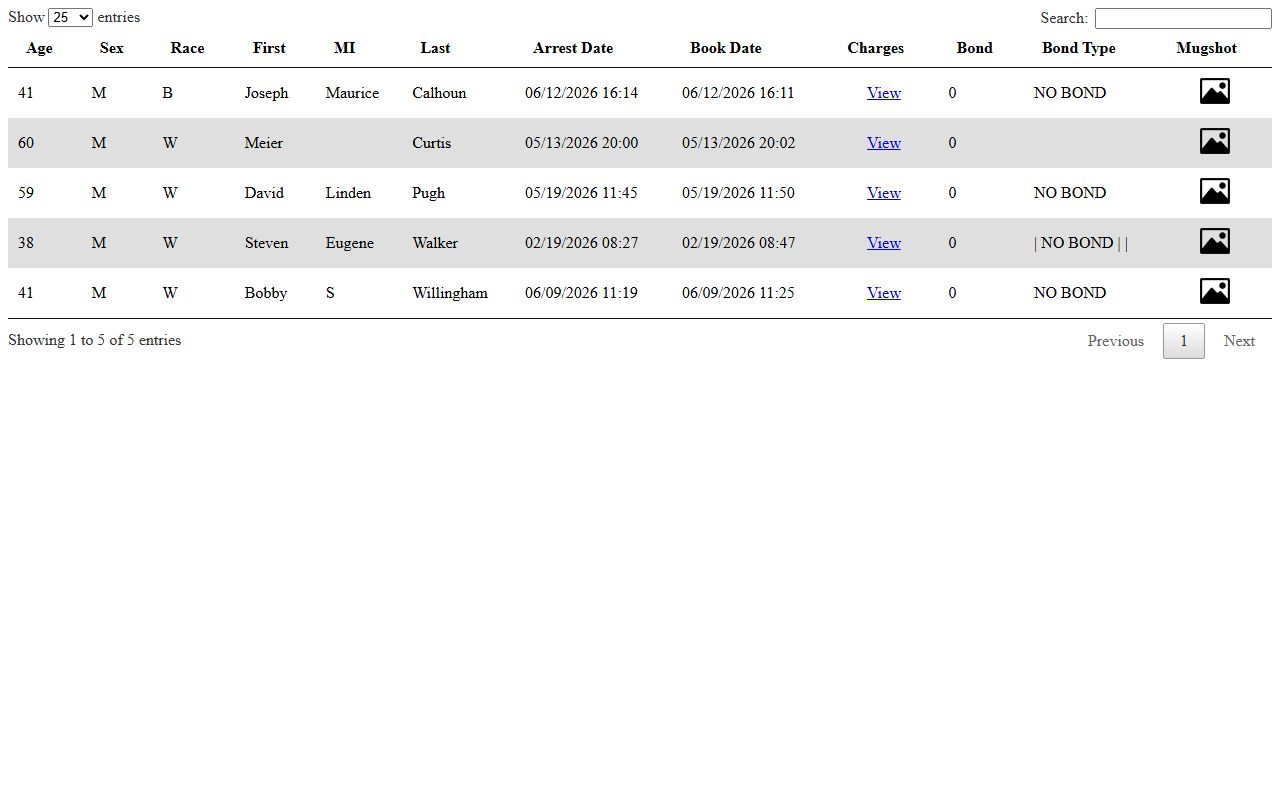Select book date '06/12/2026 16:11'
The height and width of the screenshot is (800, 1280).
pyautogui.click(x=738, y=93)
